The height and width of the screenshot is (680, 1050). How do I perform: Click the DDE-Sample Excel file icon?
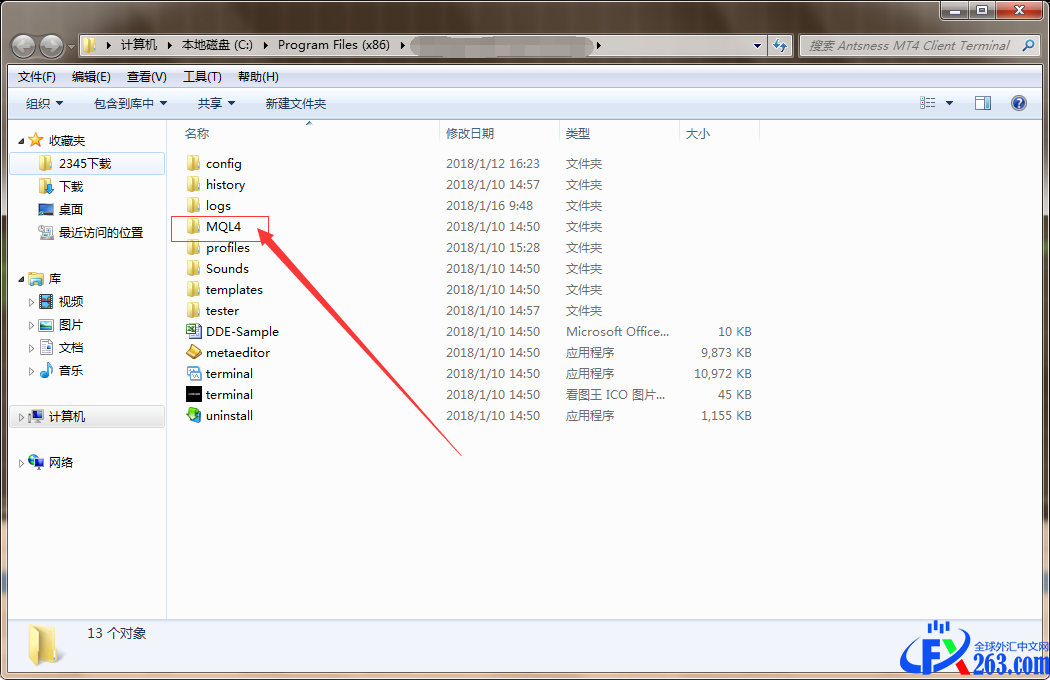[x=194, y=331]
